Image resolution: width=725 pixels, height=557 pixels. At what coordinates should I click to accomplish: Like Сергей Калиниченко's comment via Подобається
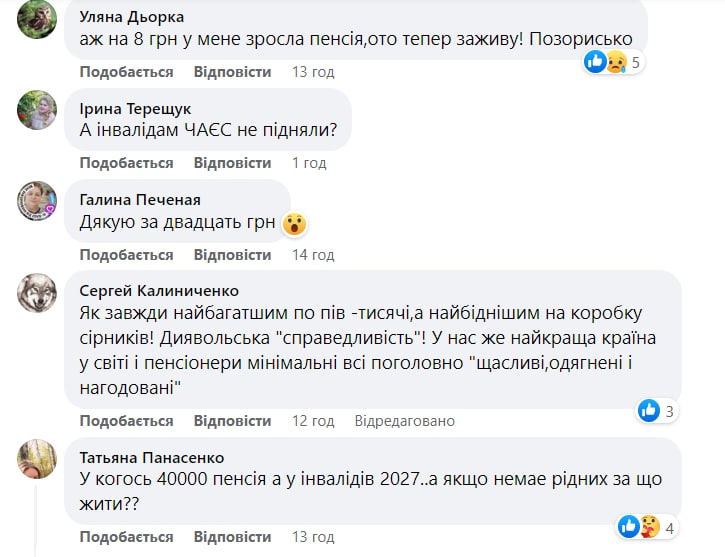point(126,421)
